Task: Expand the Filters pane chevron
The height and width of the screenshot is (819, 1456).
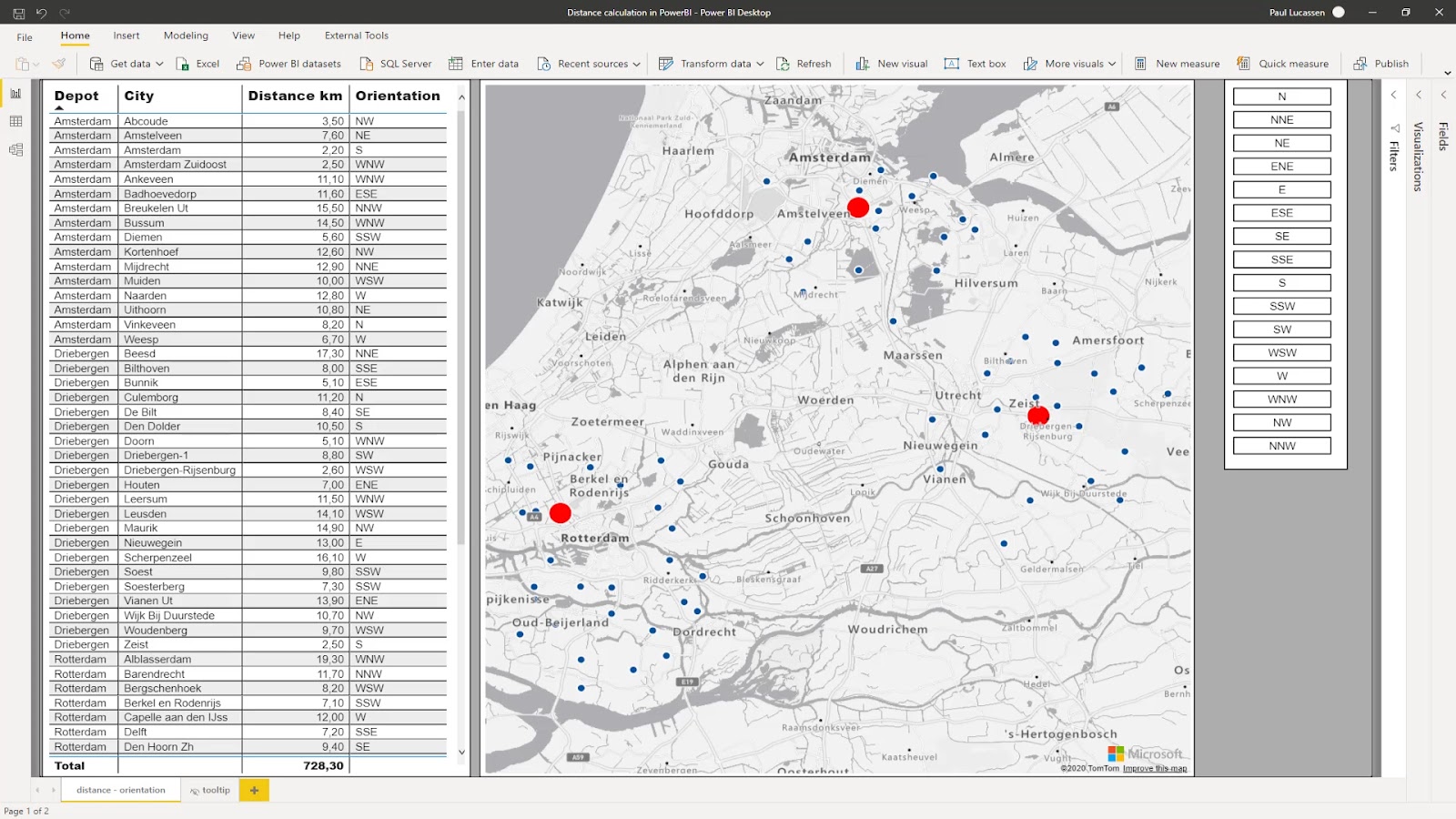Action: (1393, 95)
